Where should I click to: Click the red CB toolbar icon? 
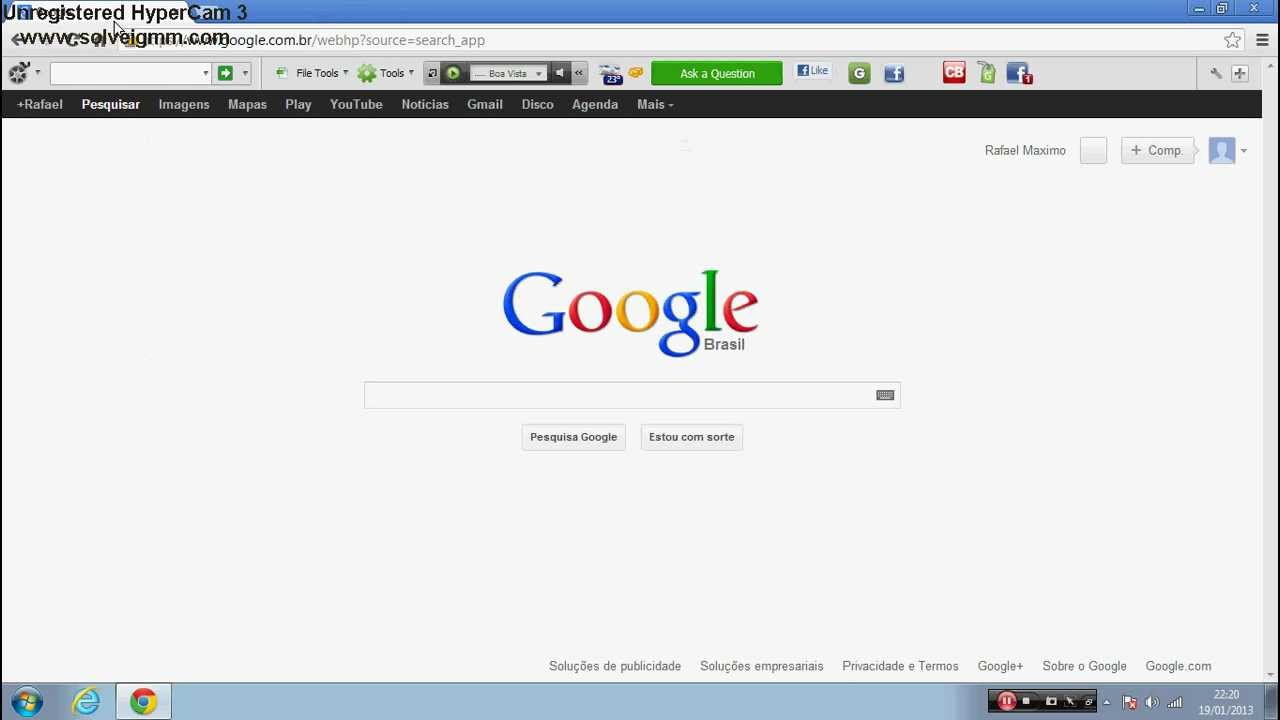coord(954,72)
